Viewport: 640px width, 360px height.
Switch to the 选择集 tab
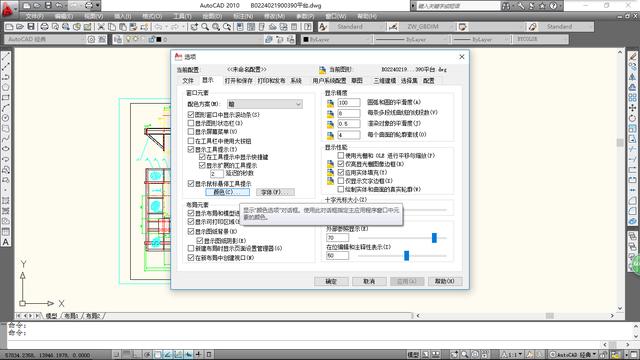(x=409, y=81)
